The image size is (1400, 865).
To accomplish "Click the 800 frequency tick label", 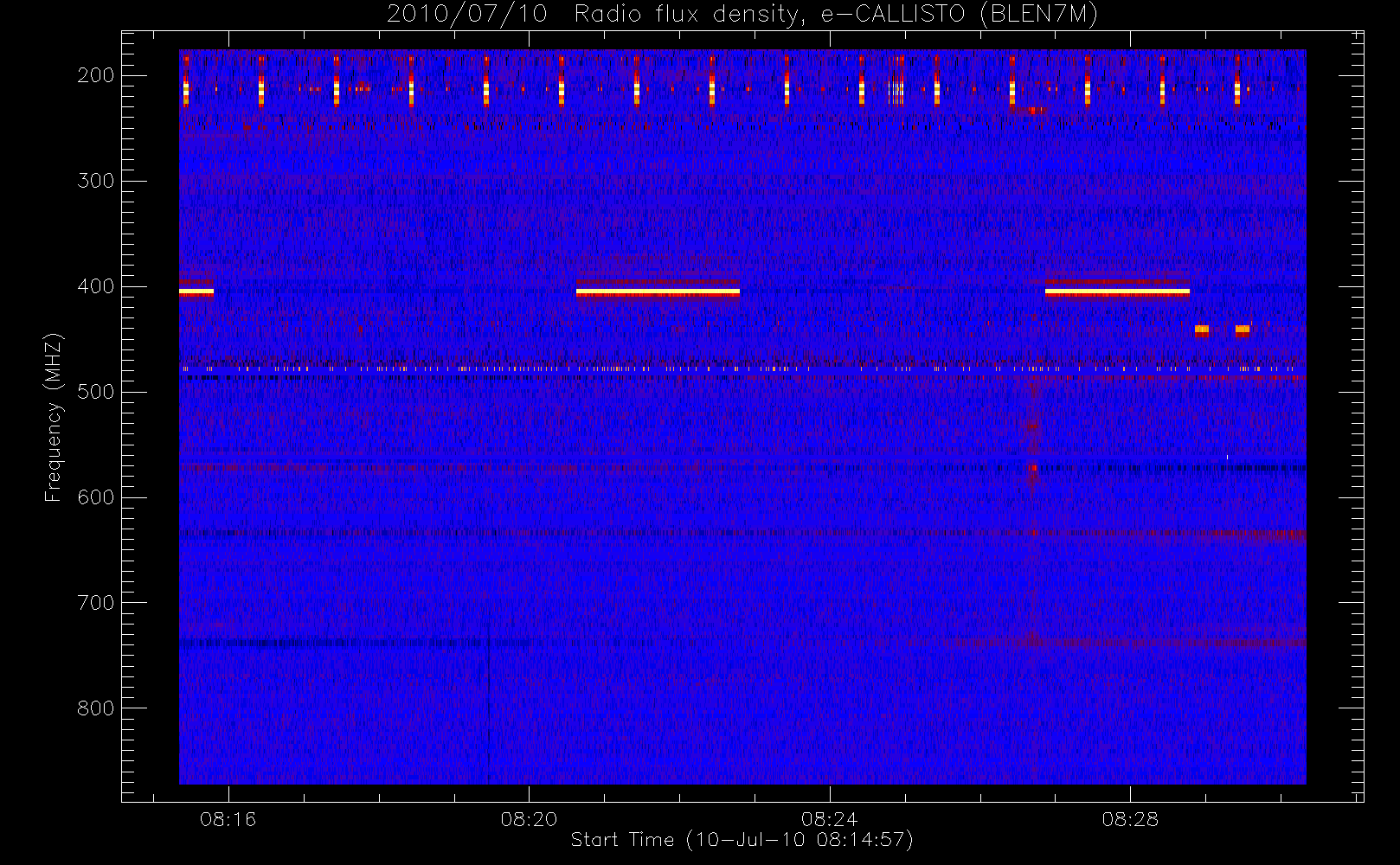I will [x=96, y=708].
